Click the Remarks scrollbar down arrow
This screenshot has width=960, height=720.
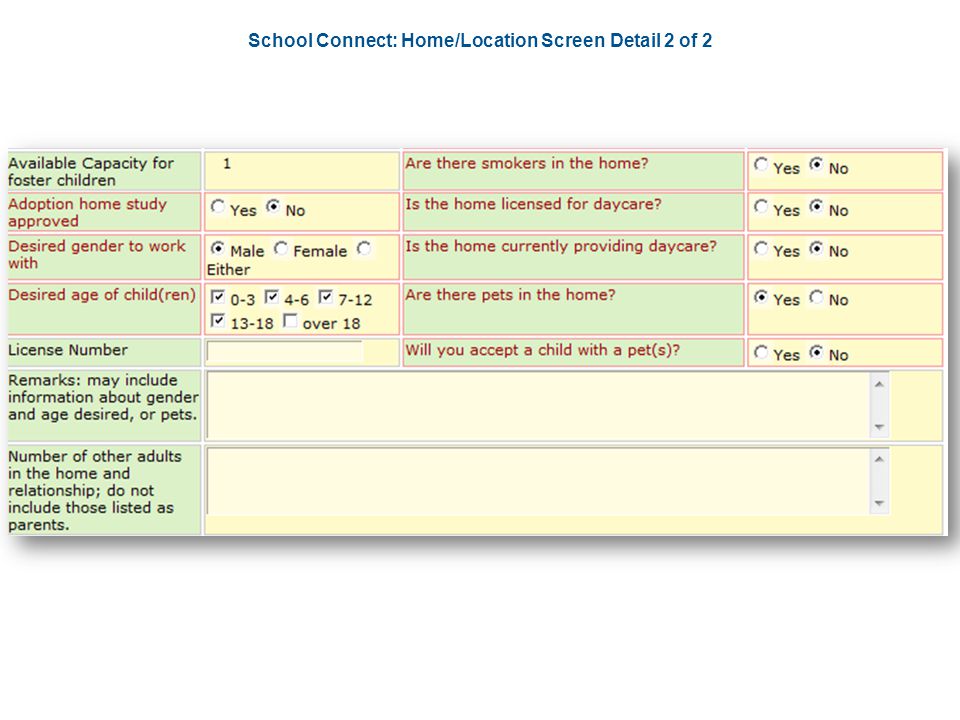point(879,427)
